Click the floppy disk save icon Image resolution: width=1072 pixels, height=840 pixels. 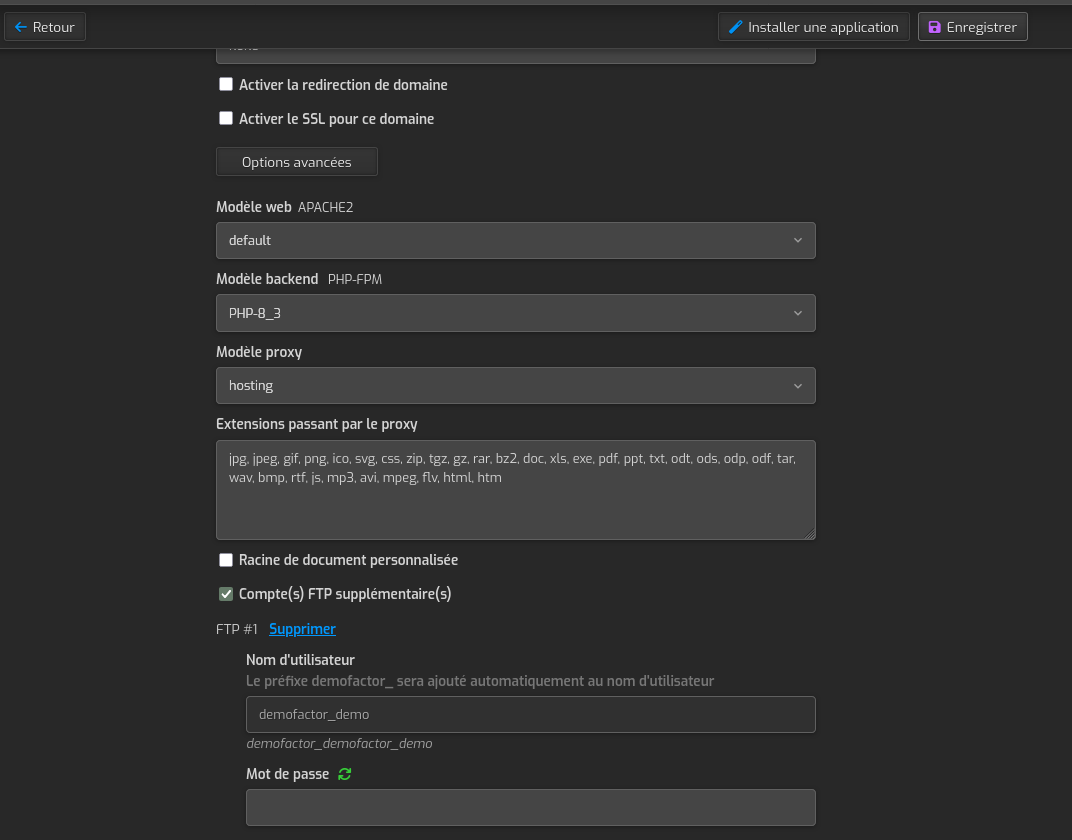[x=935, y=27]
